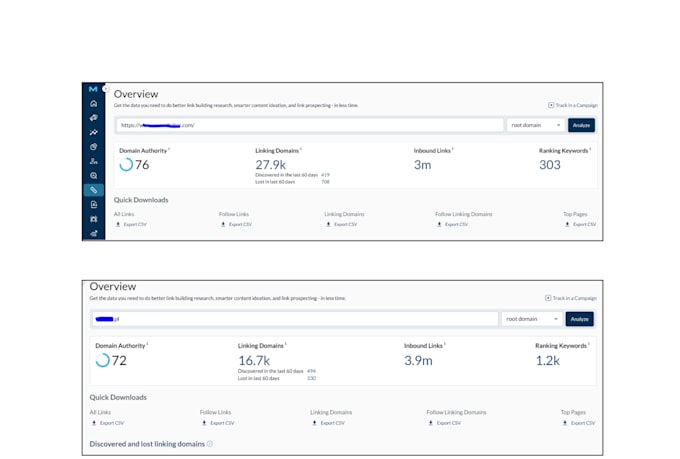
Task: Open the megaphone campaigns icon in the sidebar
Action: tap(94, 118)
